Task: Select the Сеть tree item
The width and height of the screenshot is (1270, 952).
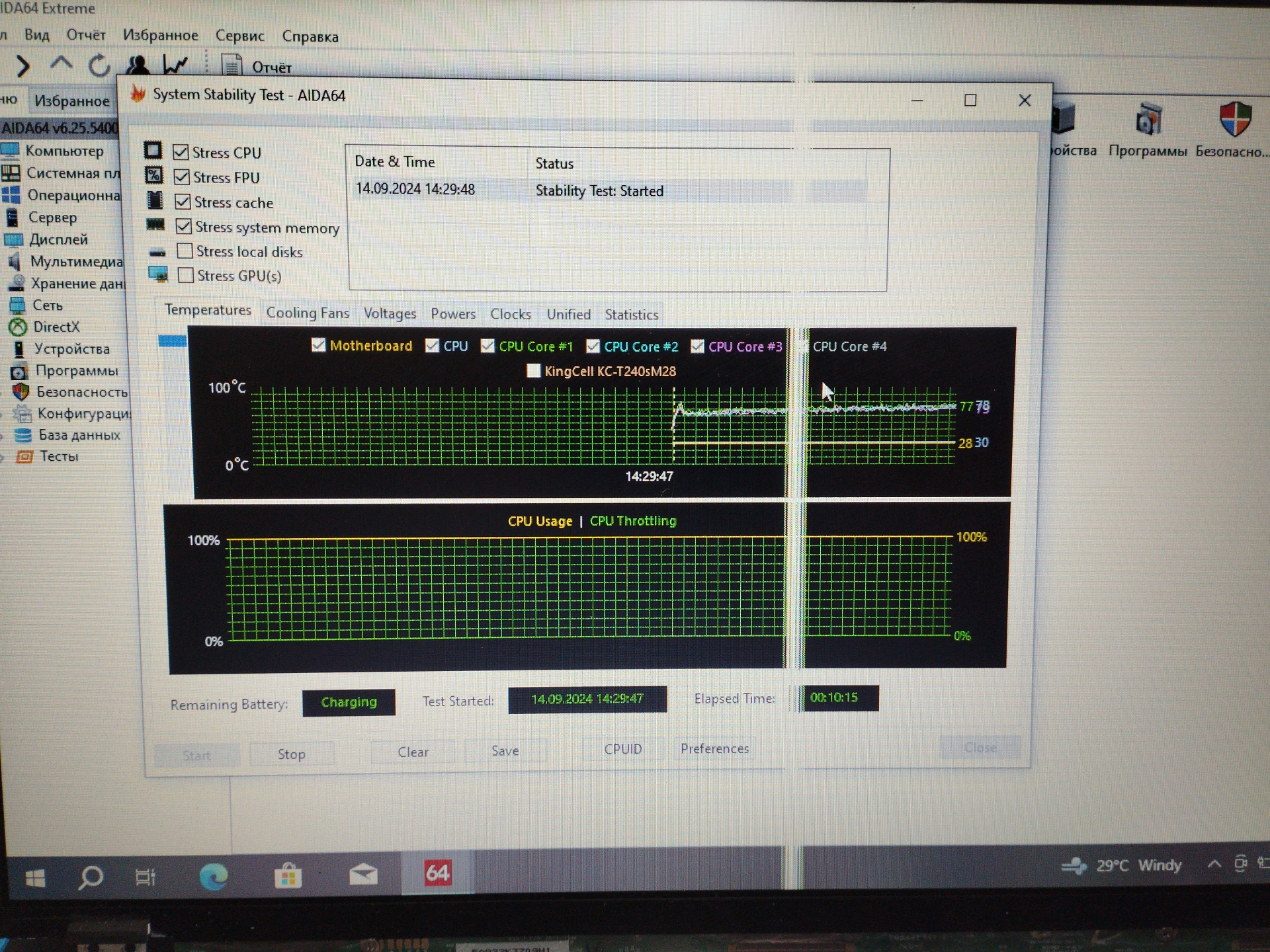Action: (36, 305)
